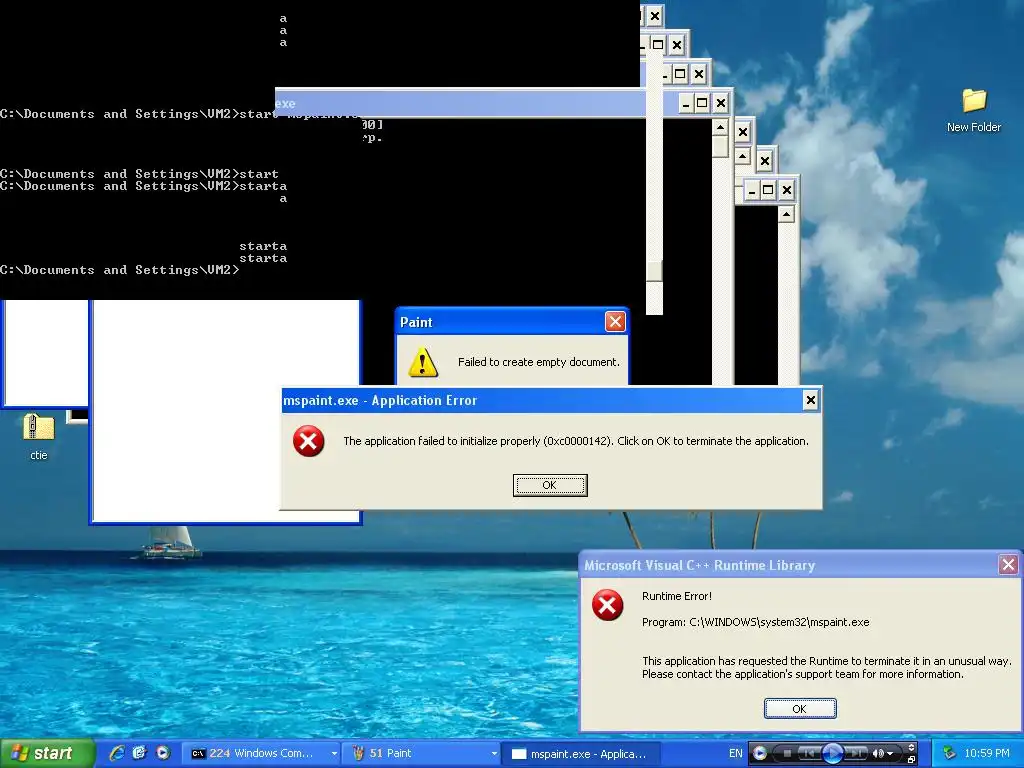Click the 'Program: C:\WINDOWS\system32\mspaint.exe' line
The width and height of the screenshot is (1024, 768).
pos(756,622)
